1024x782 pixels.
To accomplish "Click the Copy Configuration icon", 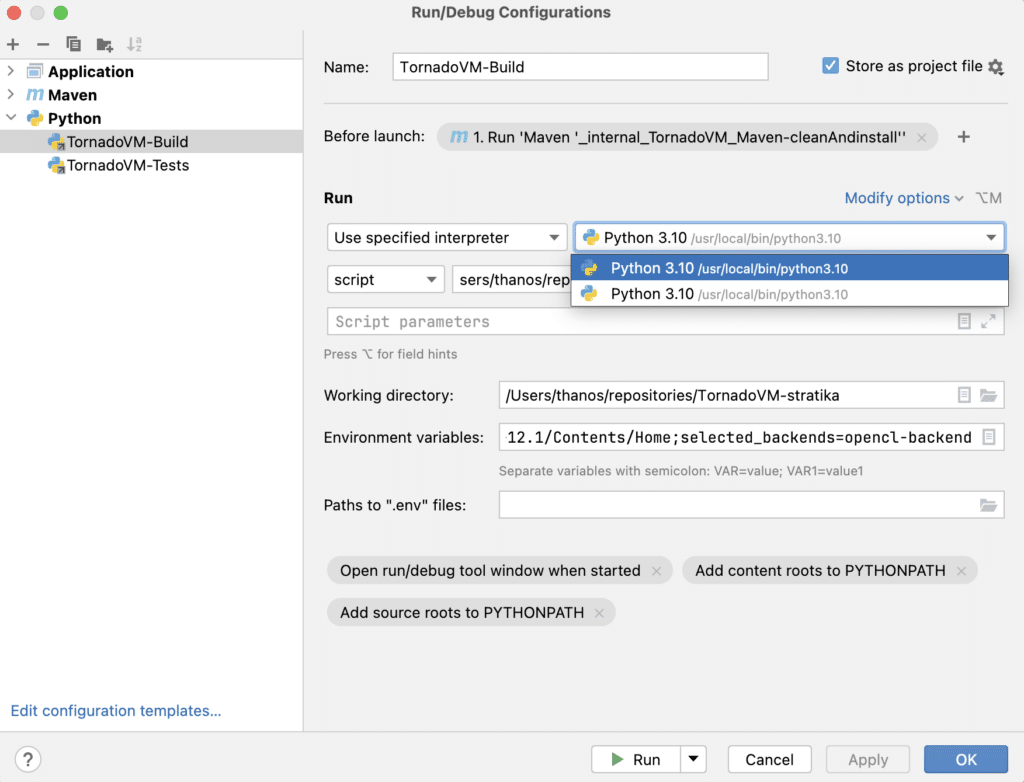I will pos(73,44).
